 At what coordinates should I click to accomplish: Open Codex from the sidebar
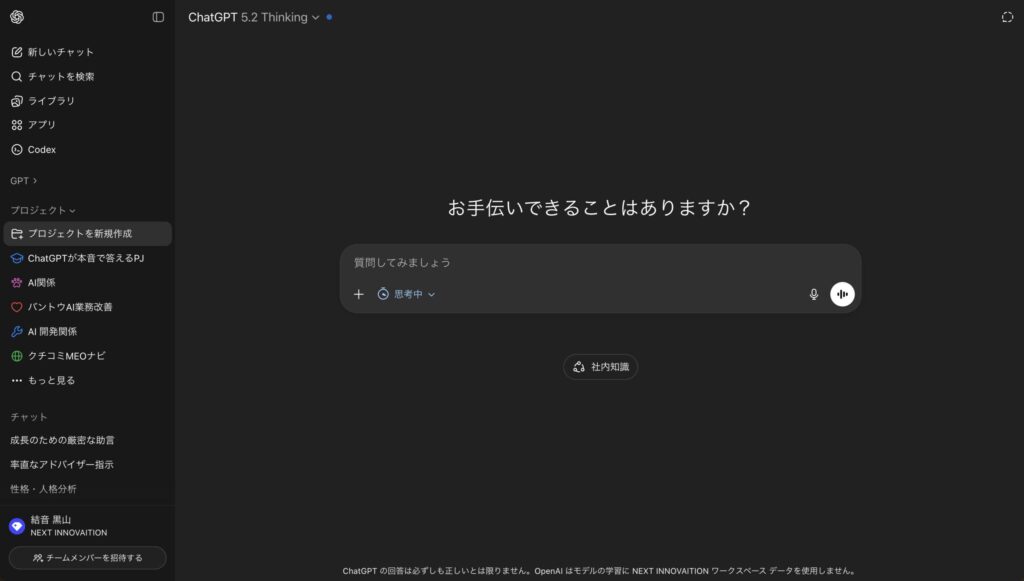tap(41, 150)
